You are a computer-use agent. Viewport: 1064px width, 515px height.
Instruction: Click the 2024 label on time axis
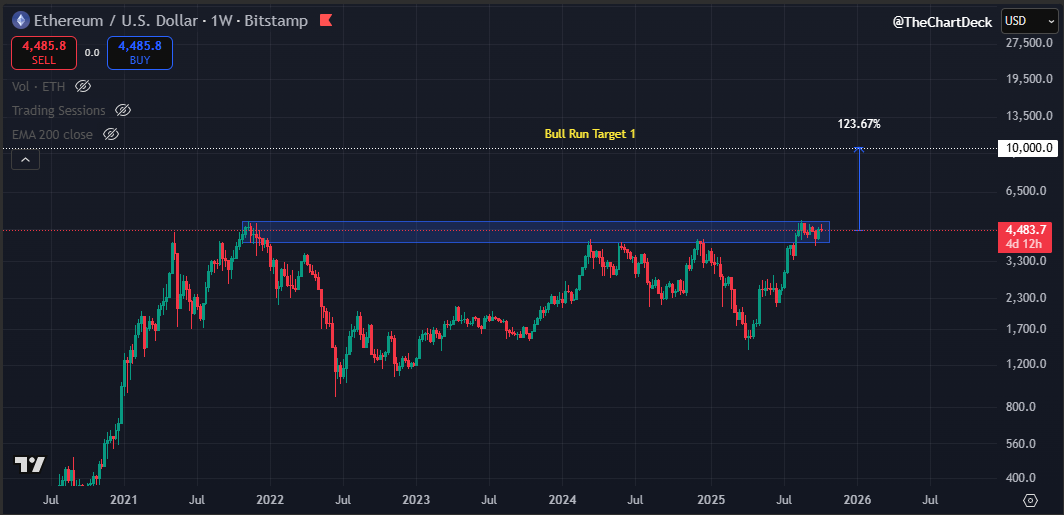563,500
